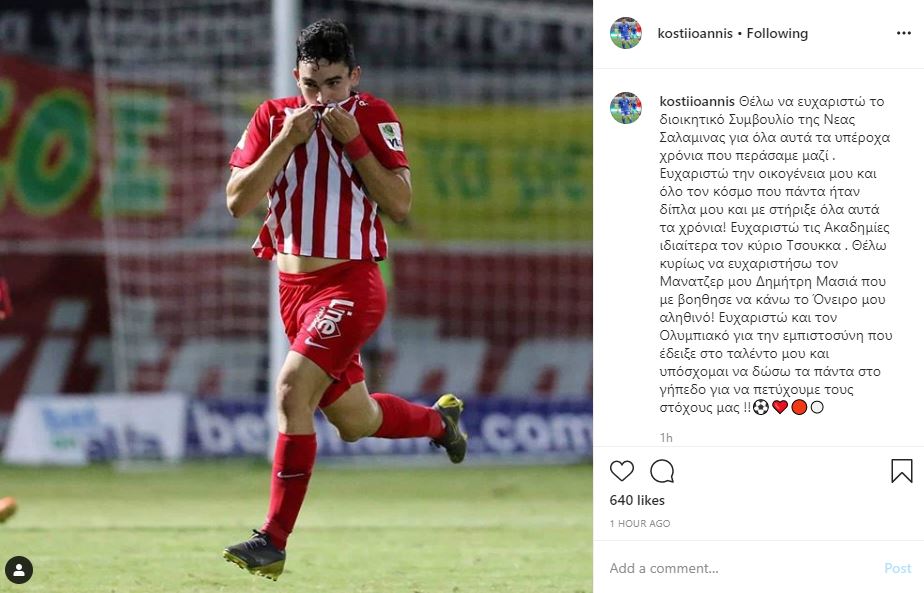
Task: Open the 1 HOUR AGO timestamp link
Action: (640, 523)
